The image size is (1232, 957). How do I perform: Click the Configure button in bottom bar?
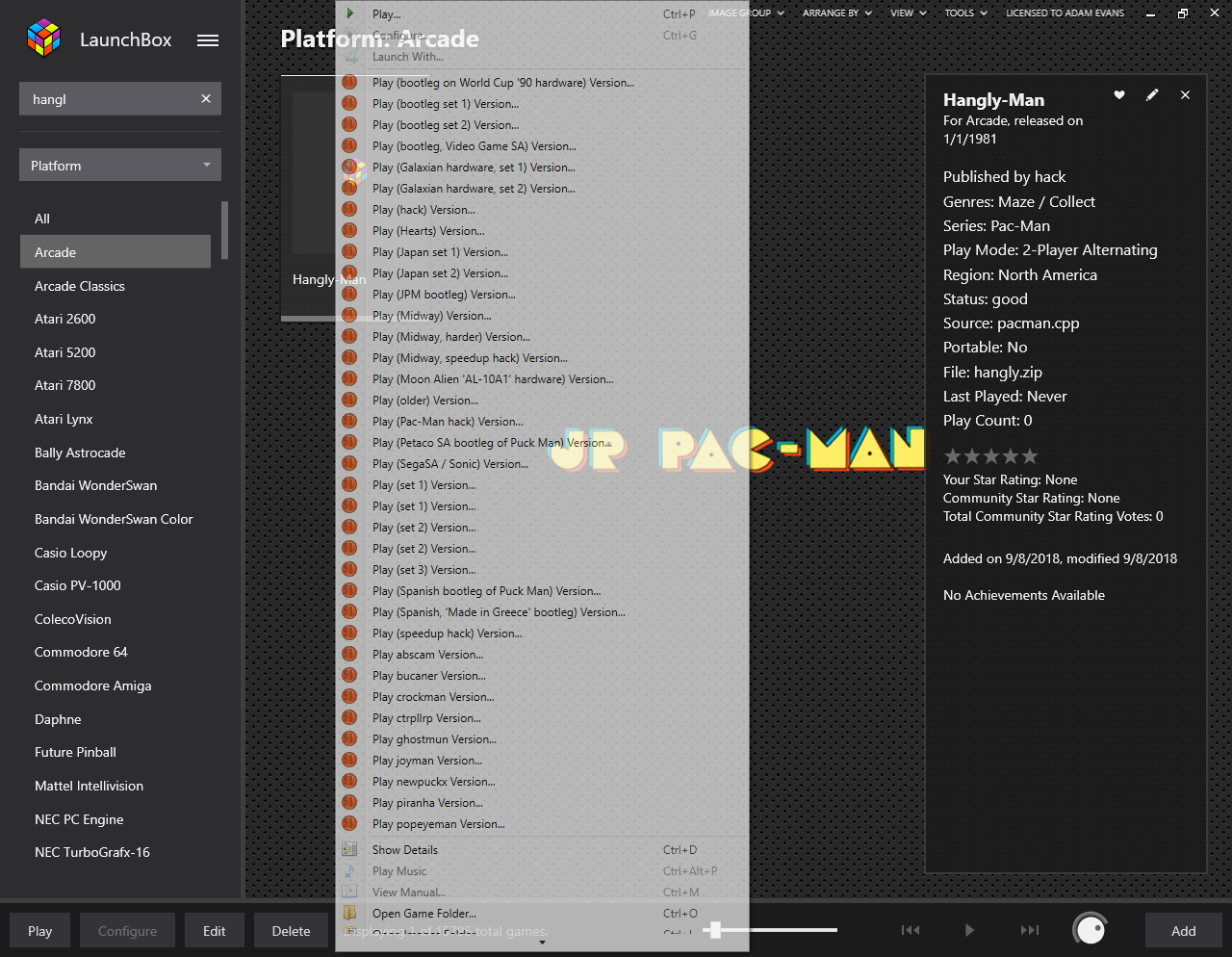tap(127, 930)
